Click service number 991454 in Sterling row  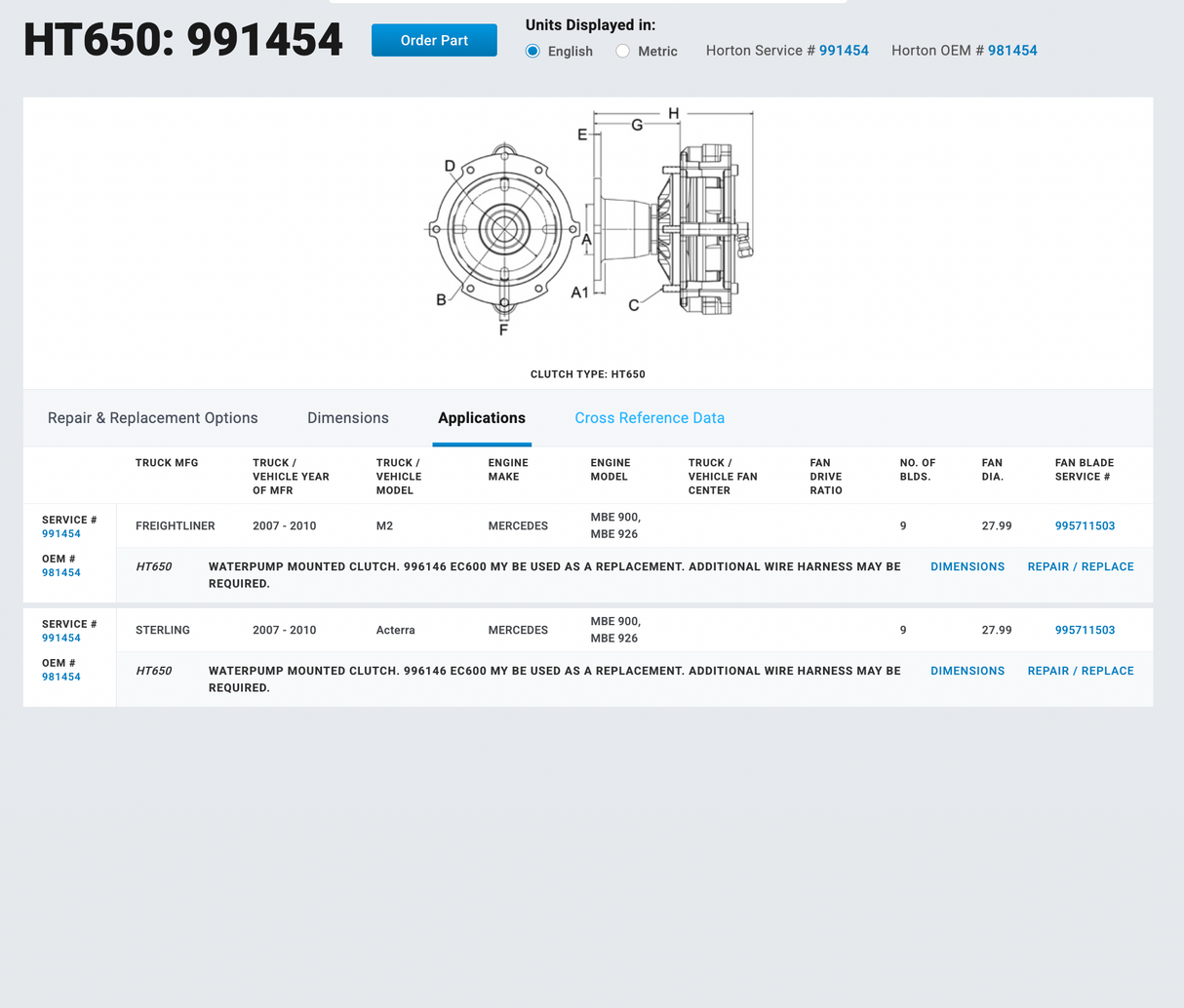pyautogui.click(x=61, y=639)
